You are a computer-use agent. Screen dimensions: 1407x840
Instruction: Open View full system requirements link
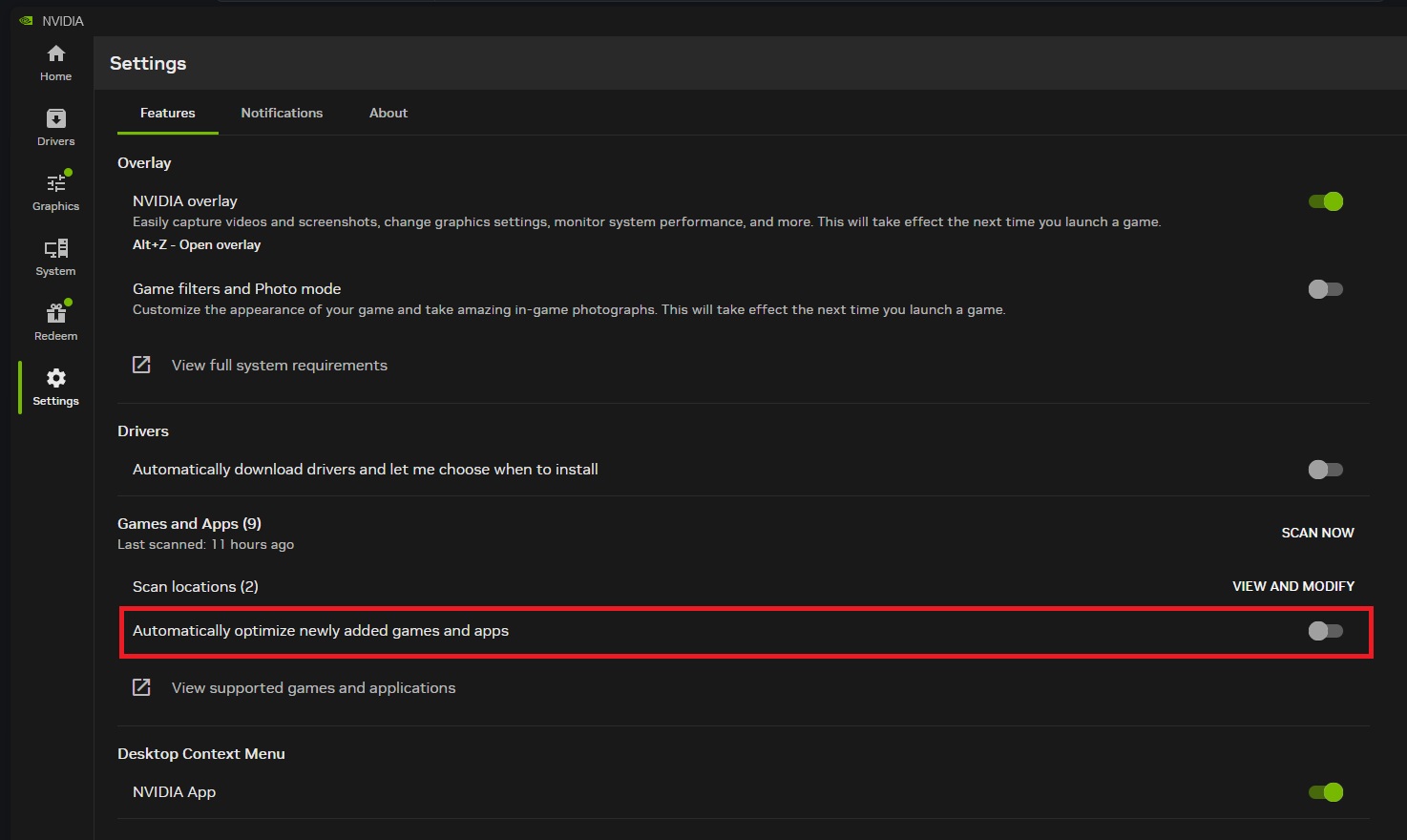[280, 366]
